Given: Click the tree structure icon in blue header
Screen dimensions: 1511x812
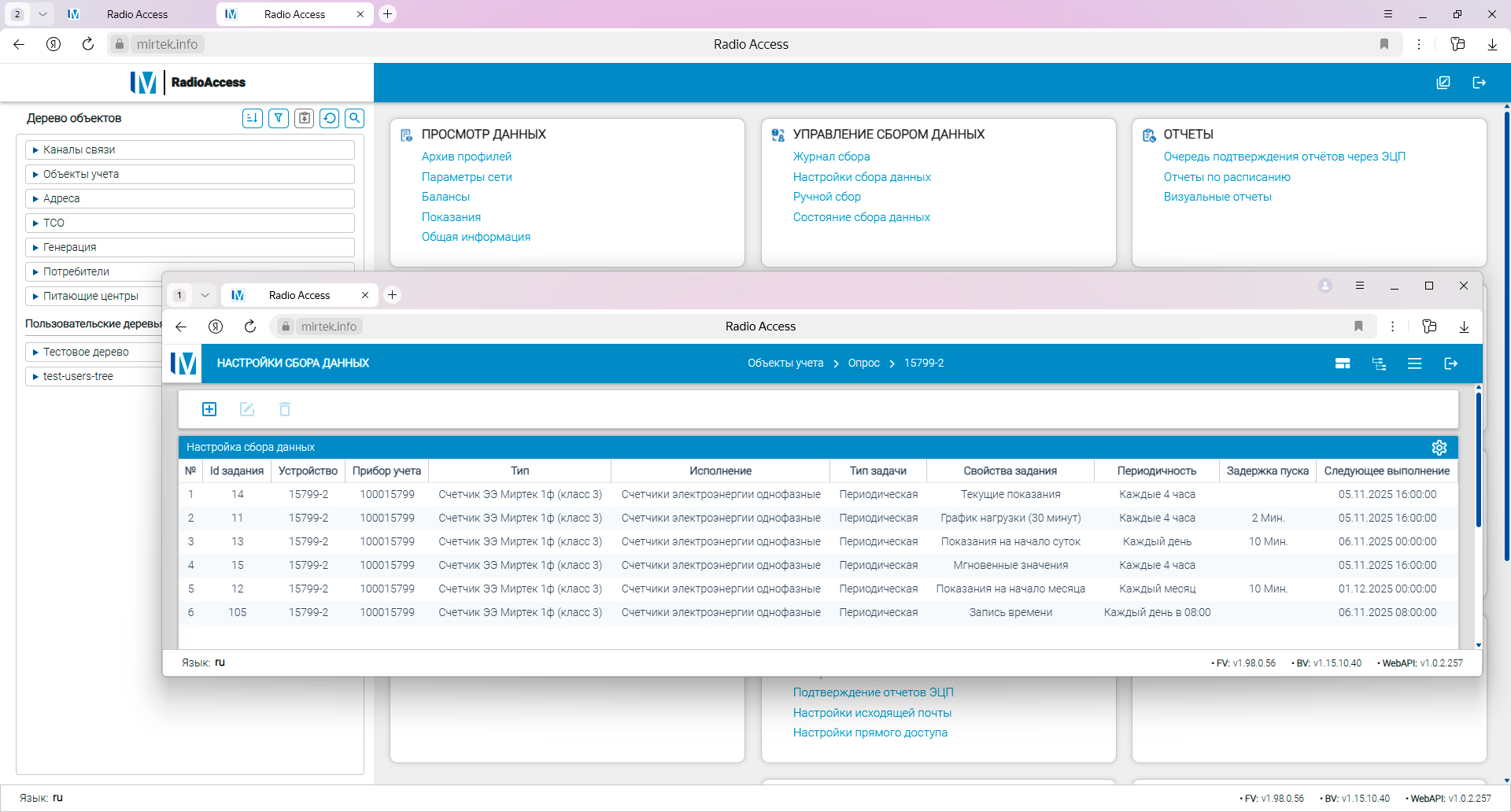Looking at the screenshot, I should 1379,364.
